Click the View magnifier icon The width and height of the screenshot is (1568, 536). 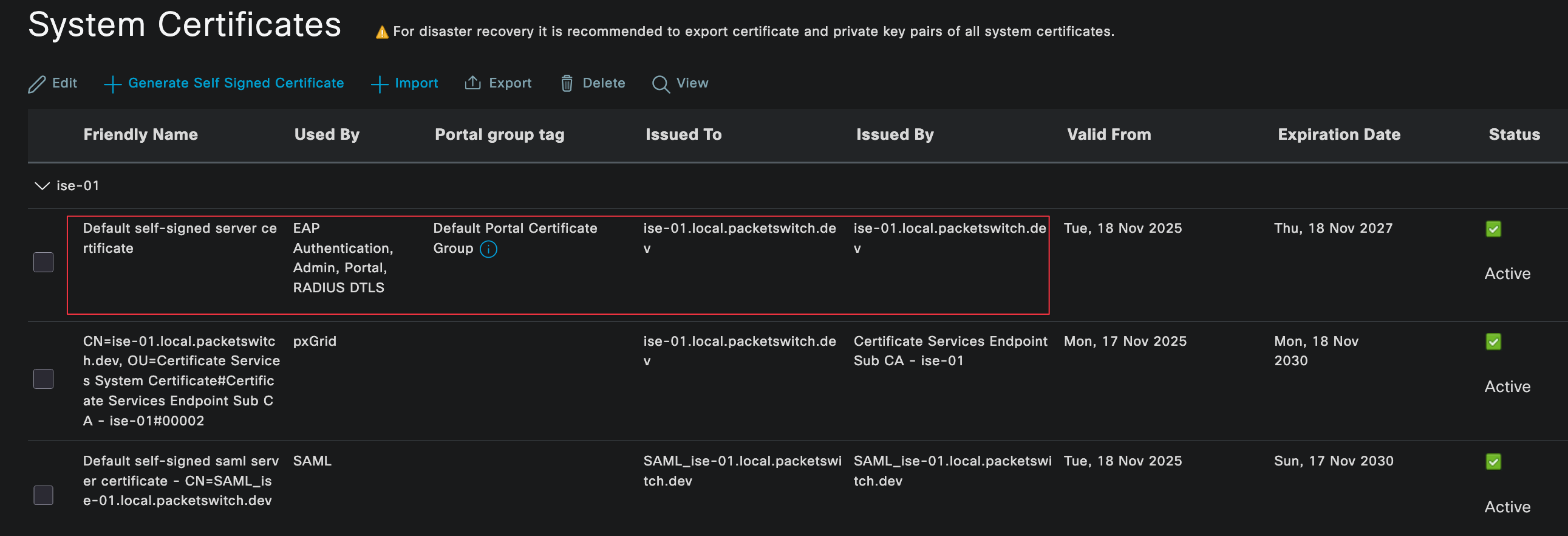tap(661, 84)
